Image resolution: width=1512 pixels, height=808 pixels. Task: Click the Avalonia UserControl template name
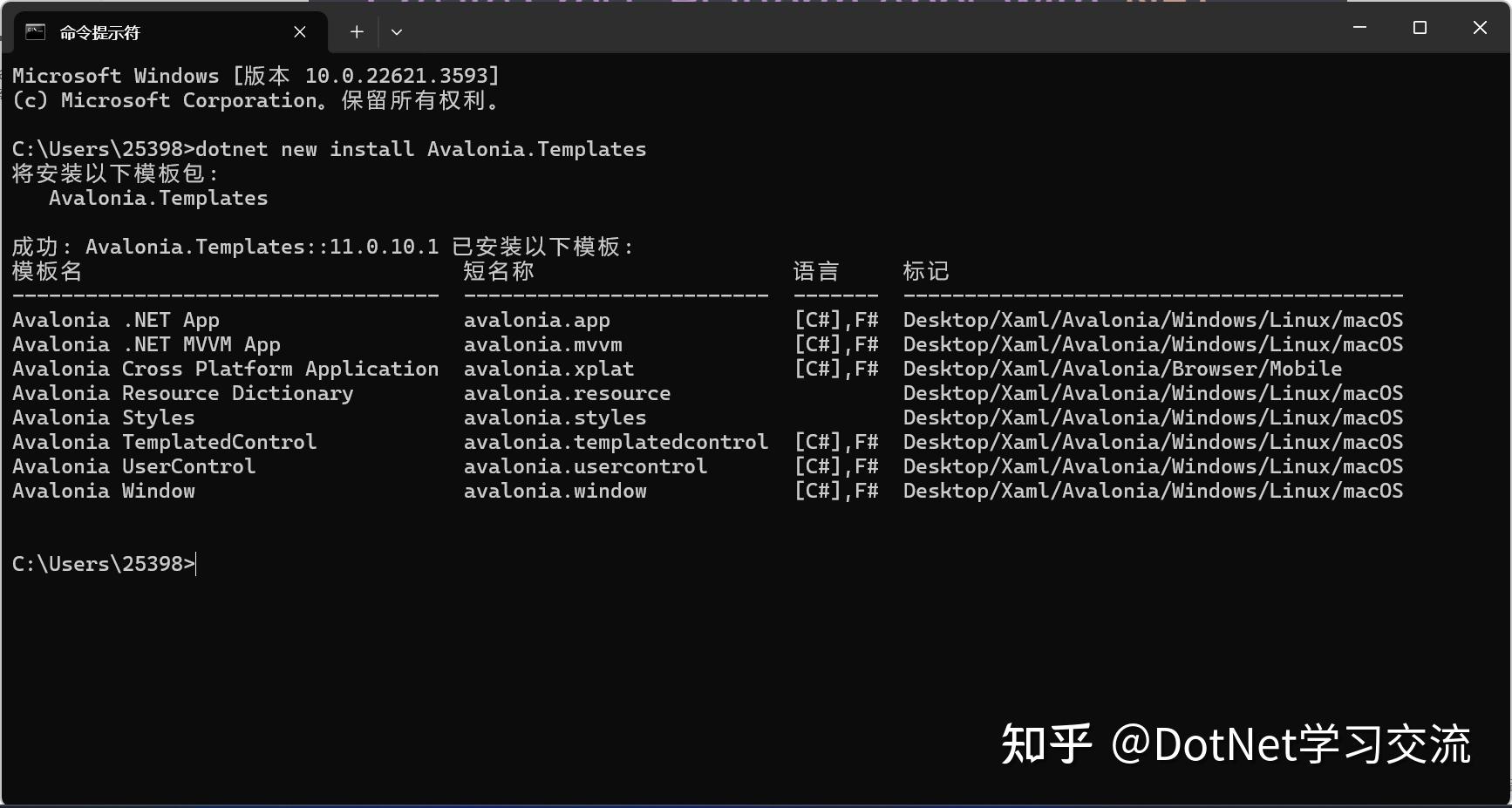pyautogui.click(x=133, y=466)
